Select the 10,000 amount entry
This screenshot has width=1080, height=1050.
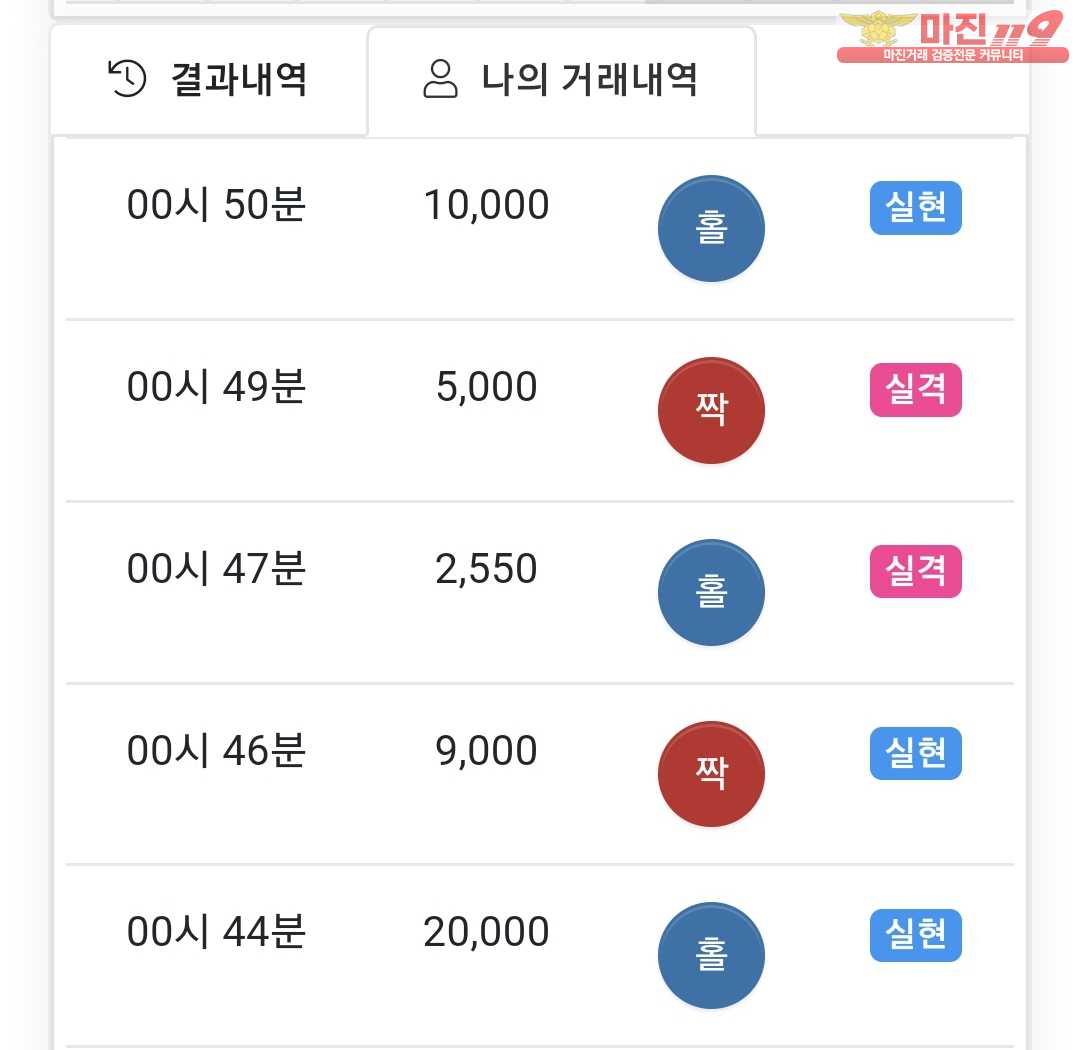(486, 205)
